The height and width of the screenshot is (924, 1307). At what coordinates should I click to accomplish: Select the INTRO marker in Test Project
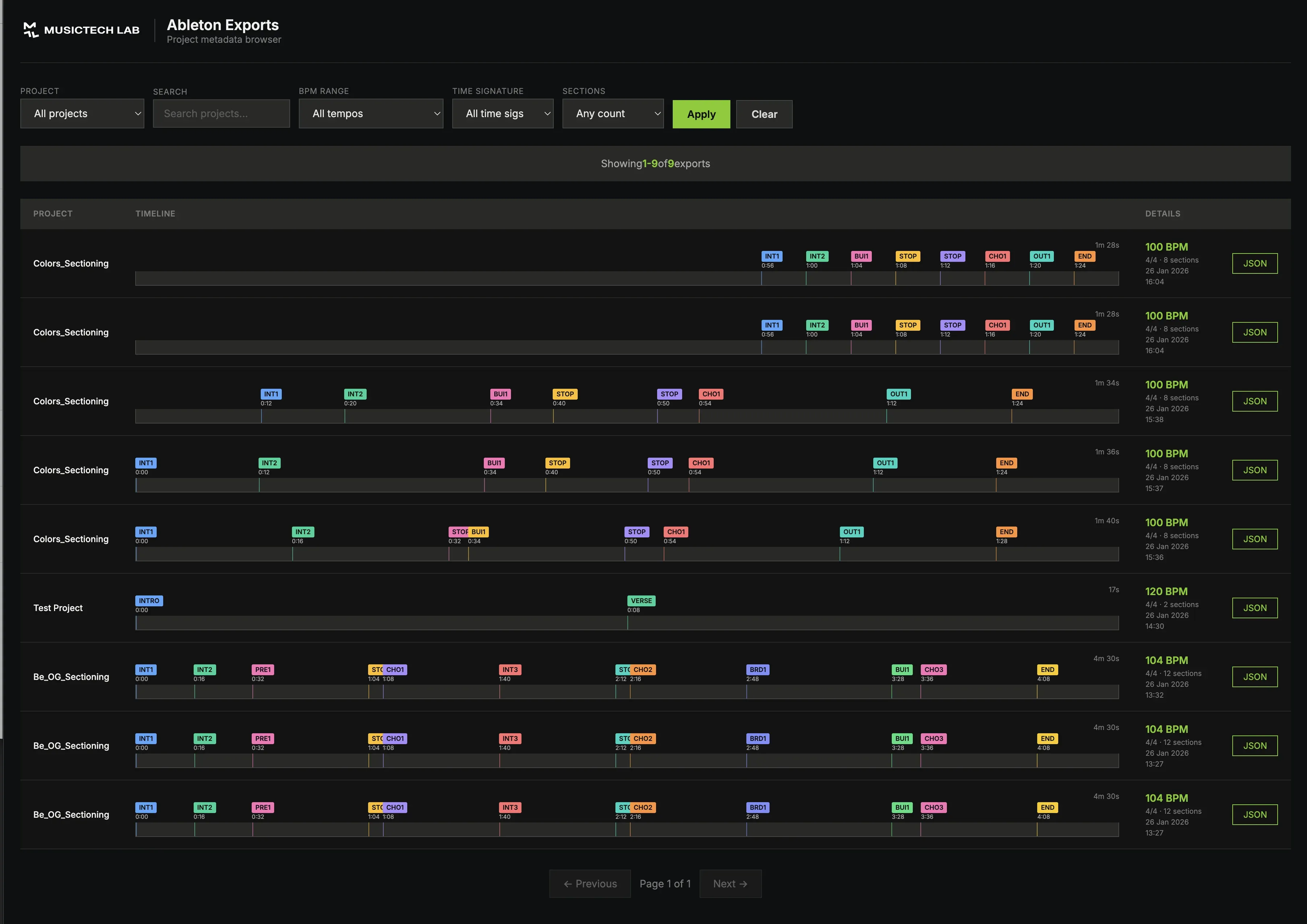(149, 600)
